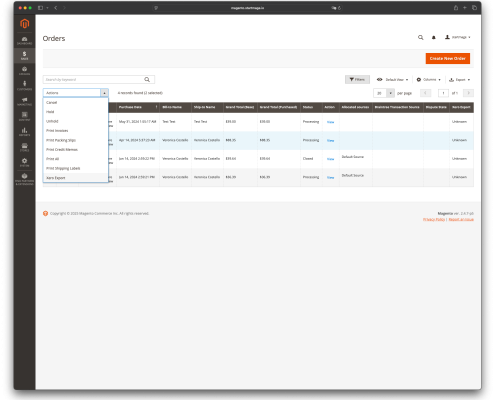
Task: Expand the Export dropdown
Action: 460,80
